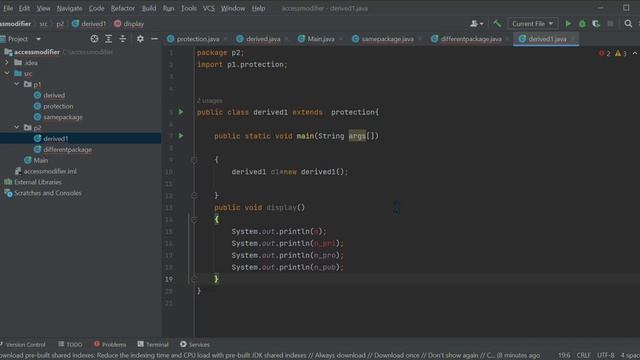Image resolution: width=640 pixels, height=360 pixels.
Task: Open Version Control tool window
Action: pyautogui.click(x=23, y=344)
